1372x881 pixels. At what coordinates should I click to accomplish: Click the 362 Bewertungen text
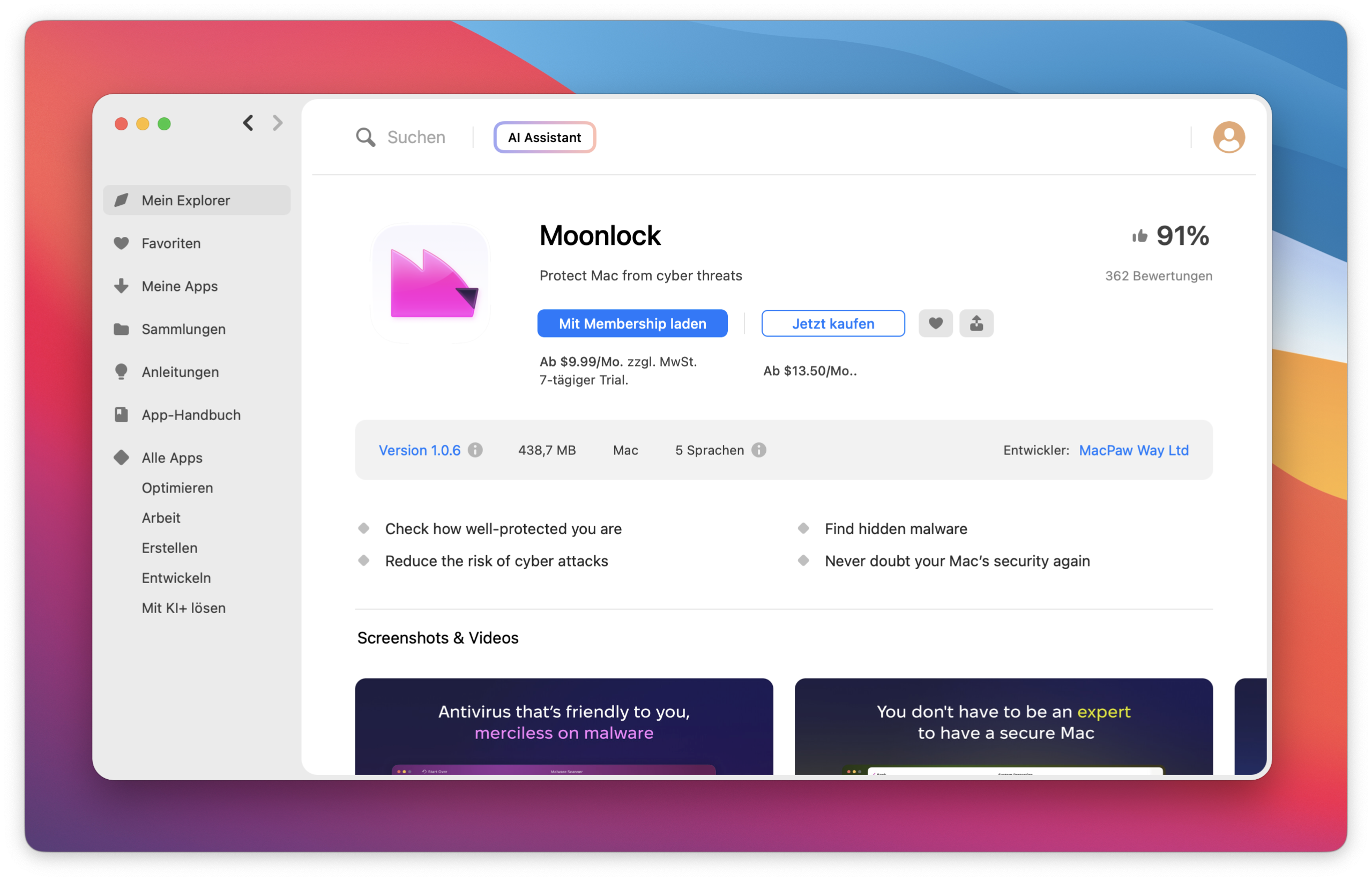point(1159,276)
